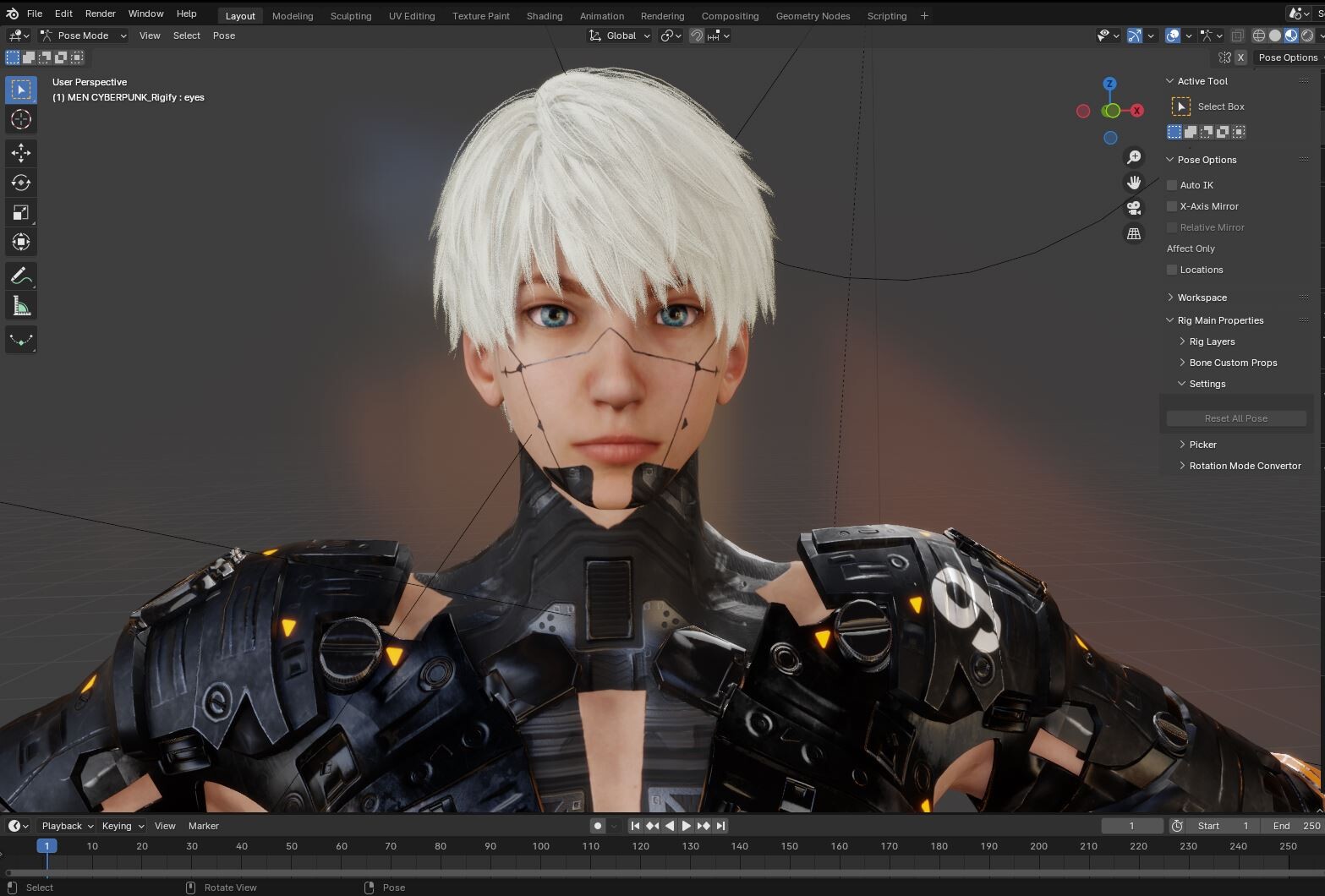Viewport: 1325px width, 896px height.
Task: Expand the Workspace panel
Action: (1202, 298)
